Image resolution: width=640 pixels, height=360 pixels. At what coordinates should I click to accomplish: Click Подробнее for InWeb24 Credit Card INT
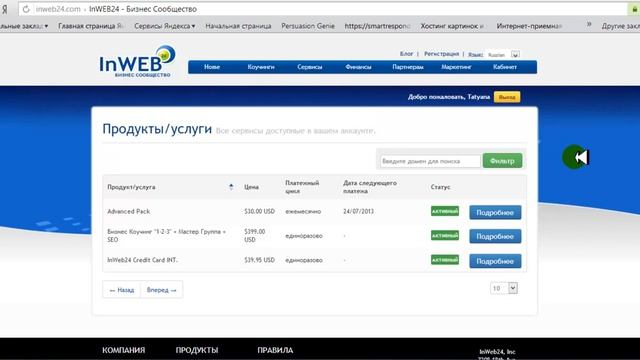click(495, 261)
